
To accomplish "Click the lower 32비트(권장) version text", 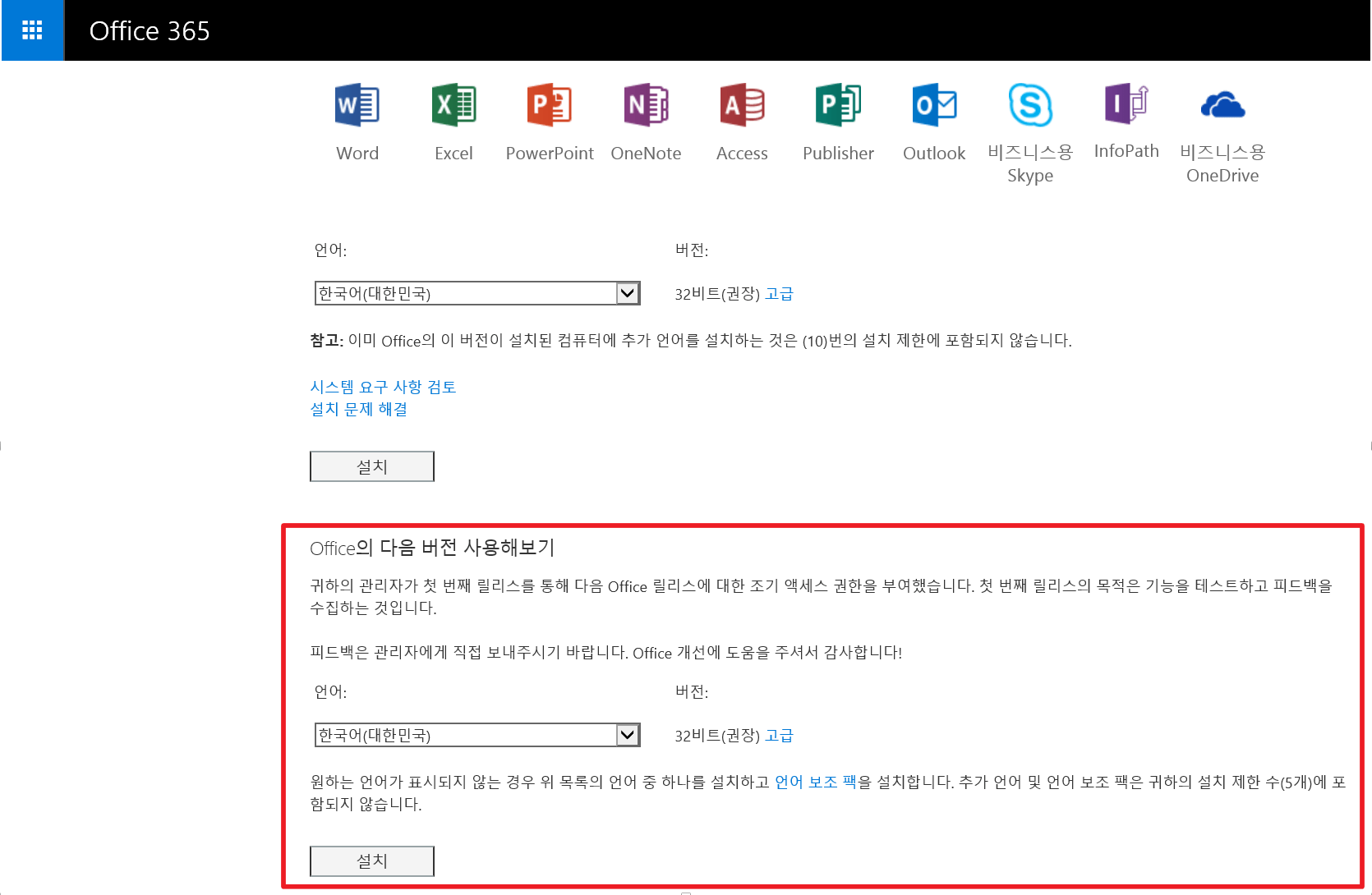I will [x=717, y=736].
